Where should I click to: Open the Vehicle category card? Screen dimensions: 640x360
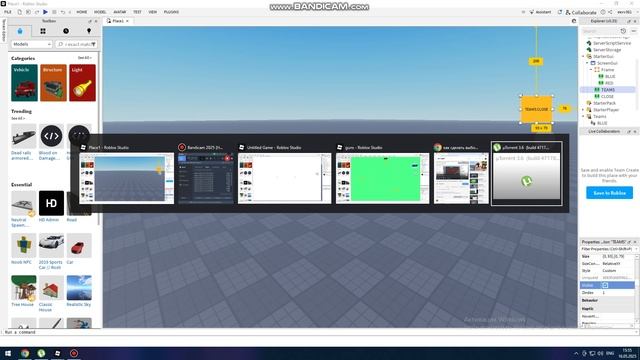(x=24, y=83)
